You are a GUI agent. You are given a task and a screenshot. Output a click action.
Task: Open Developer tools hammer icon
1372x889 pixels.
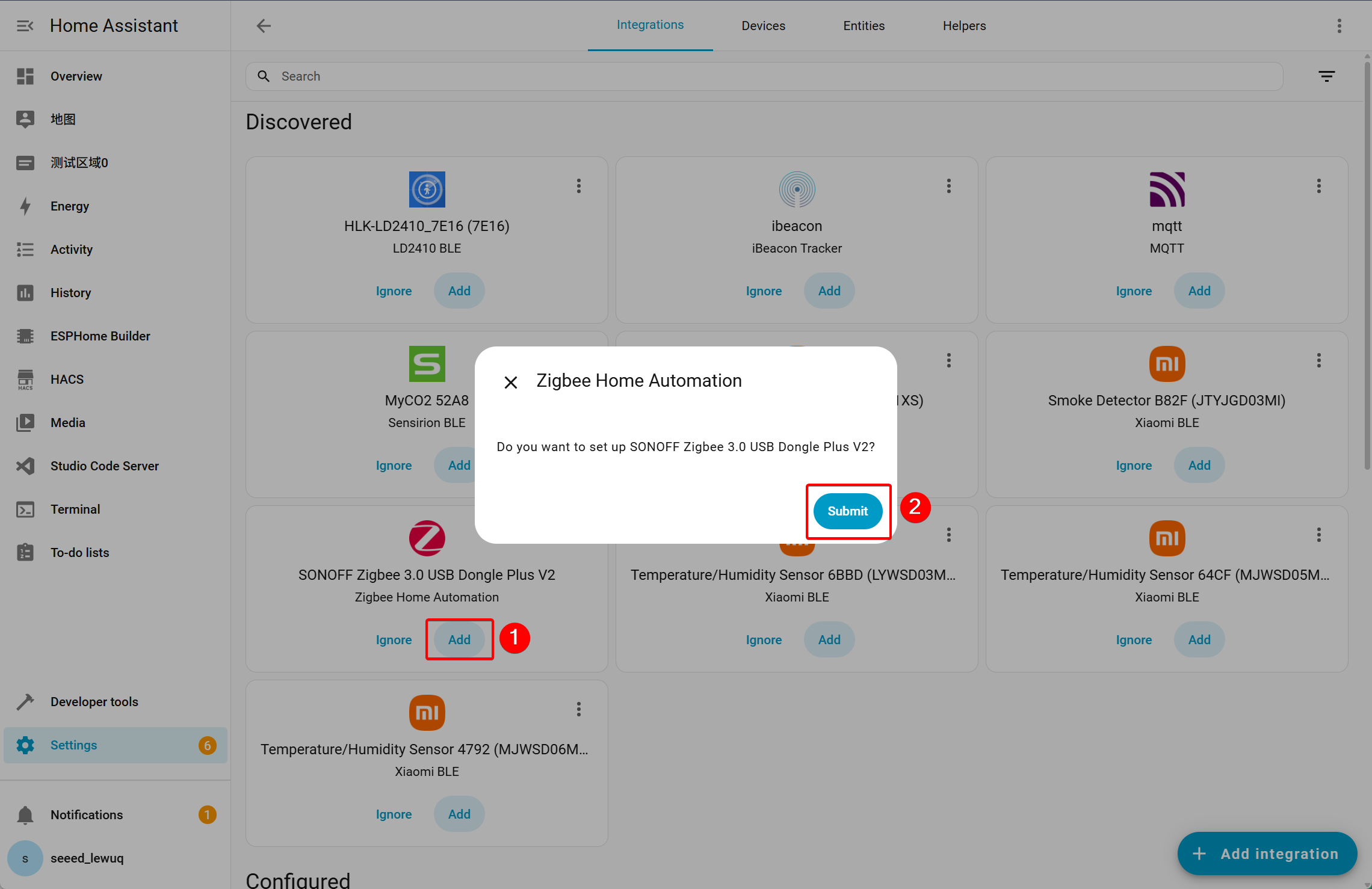(25, 702)
